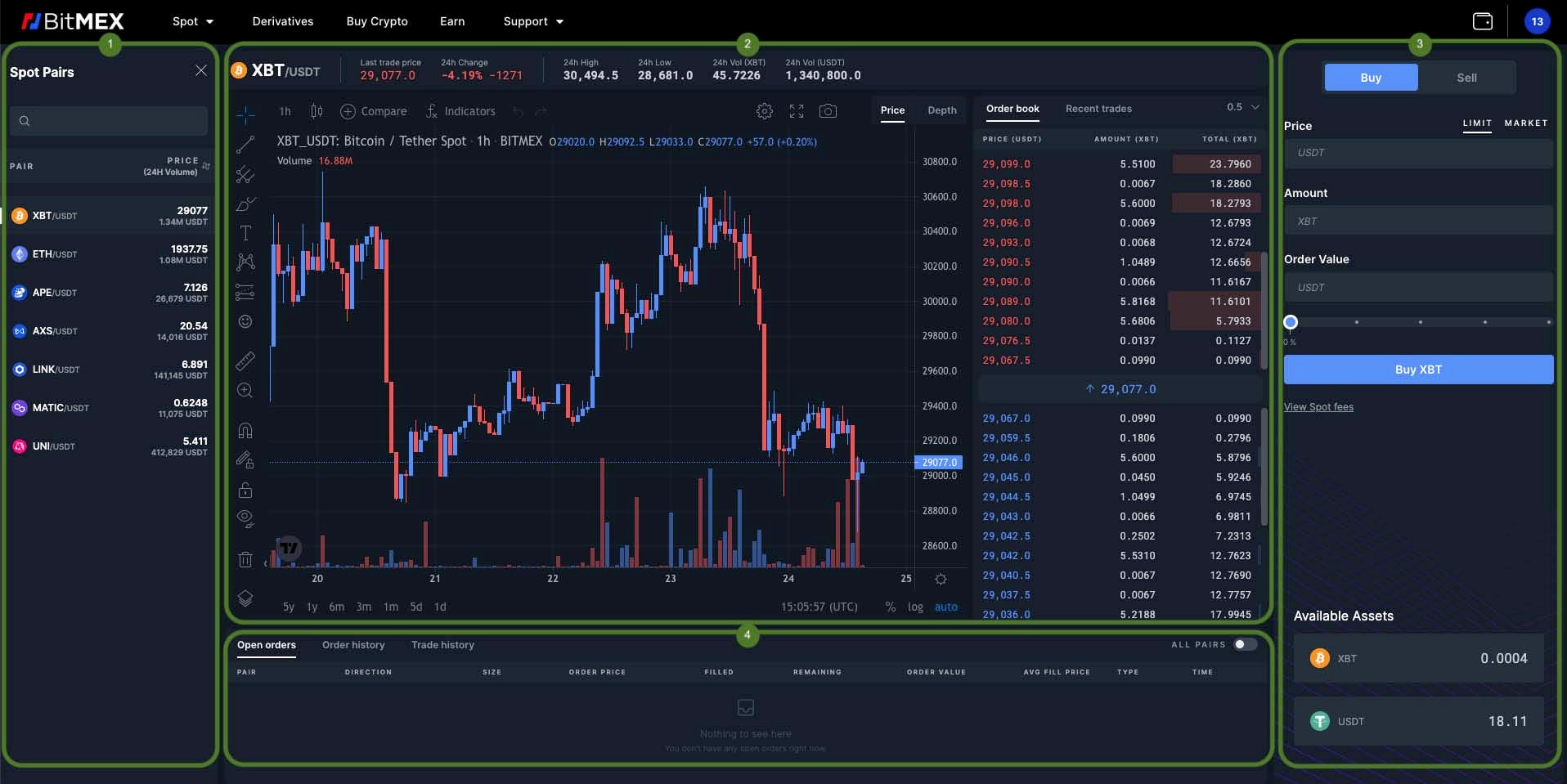Click the Bitcoin icon beside XBT/USDT header
The image size is (1567, 784).
239,71
